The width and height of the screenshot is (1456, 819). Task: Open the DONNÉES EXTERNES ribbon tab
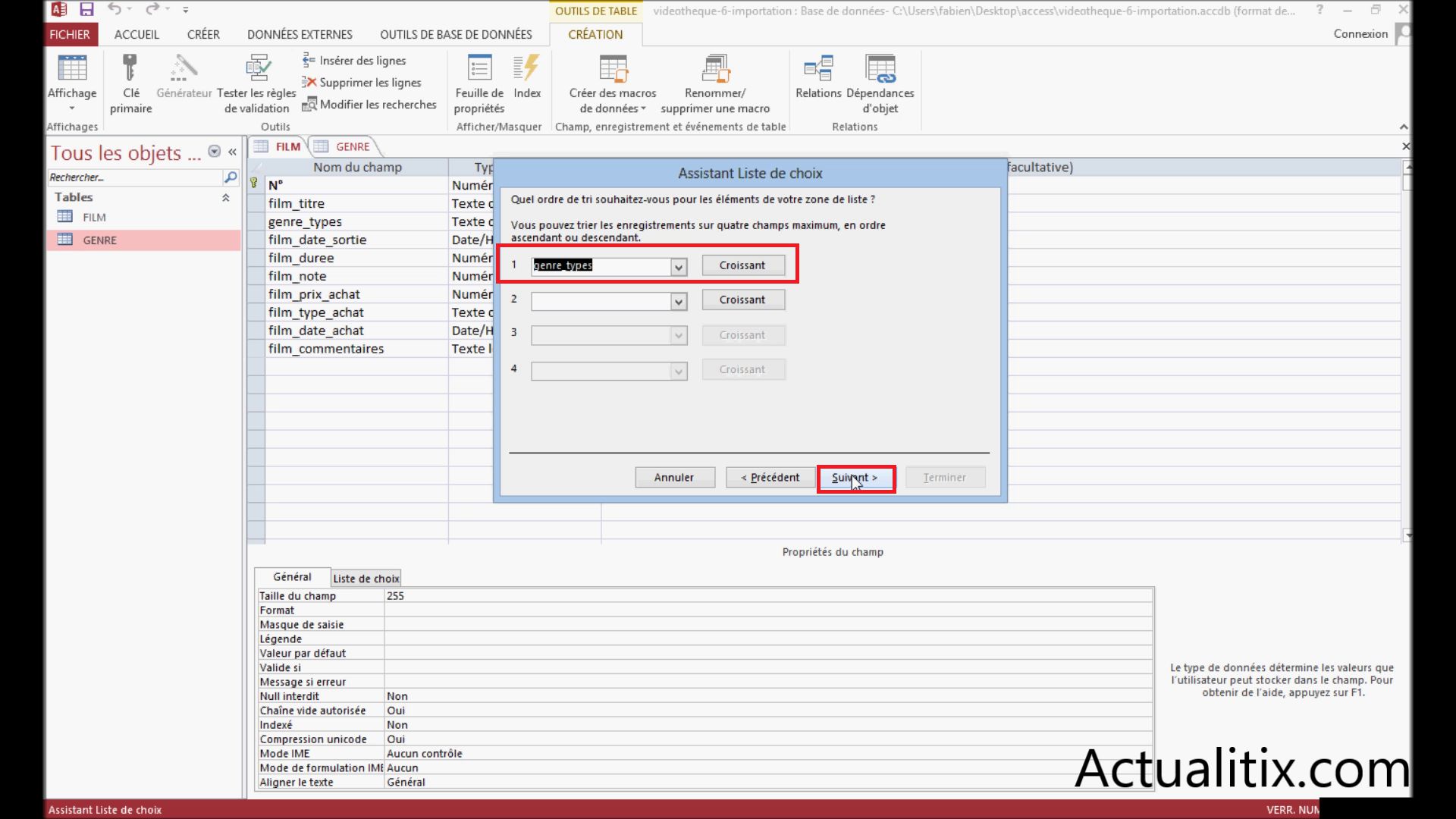coord(300,35)
